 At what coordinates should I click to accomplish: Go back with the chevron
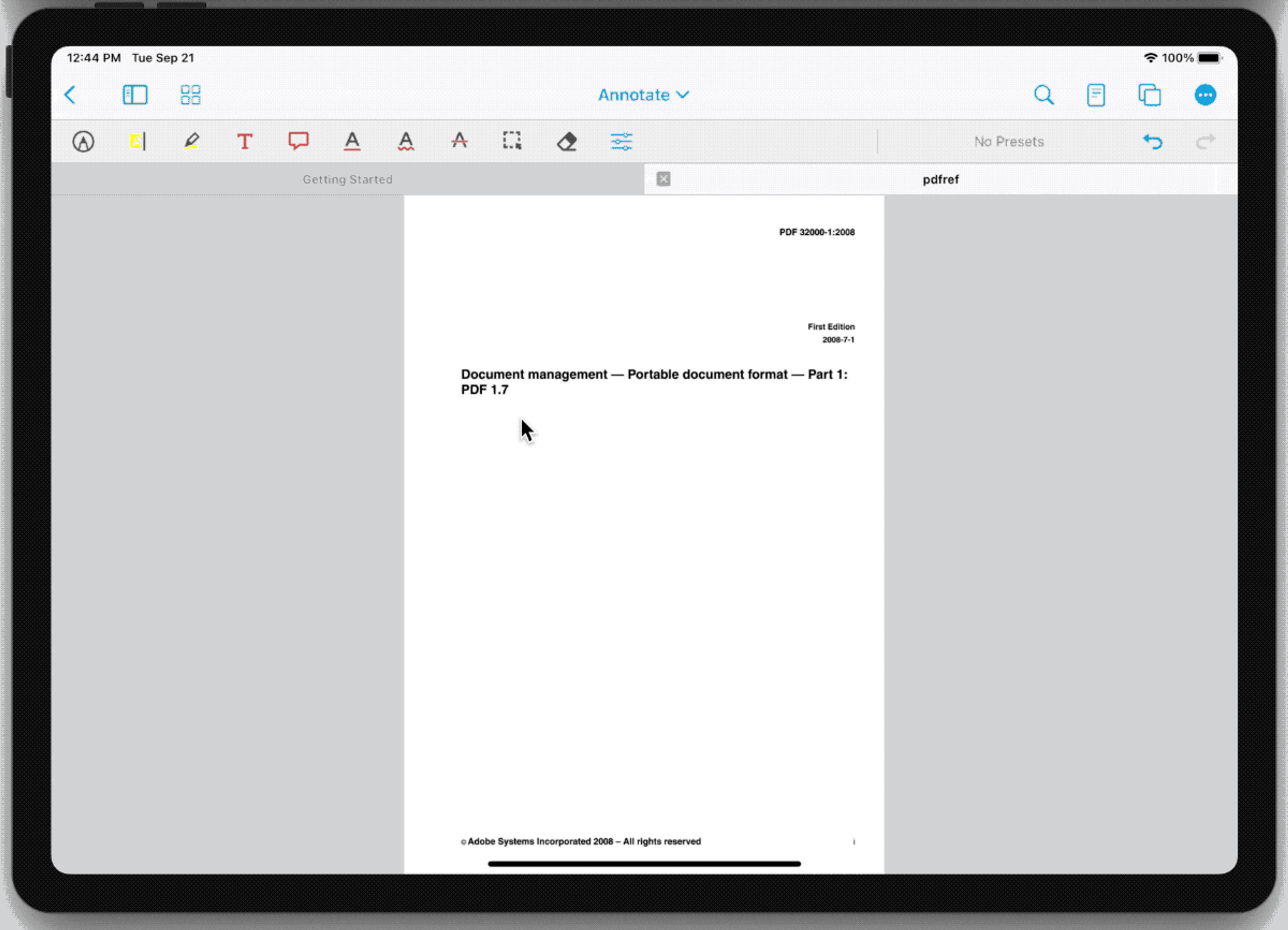(x=70, y=95)
